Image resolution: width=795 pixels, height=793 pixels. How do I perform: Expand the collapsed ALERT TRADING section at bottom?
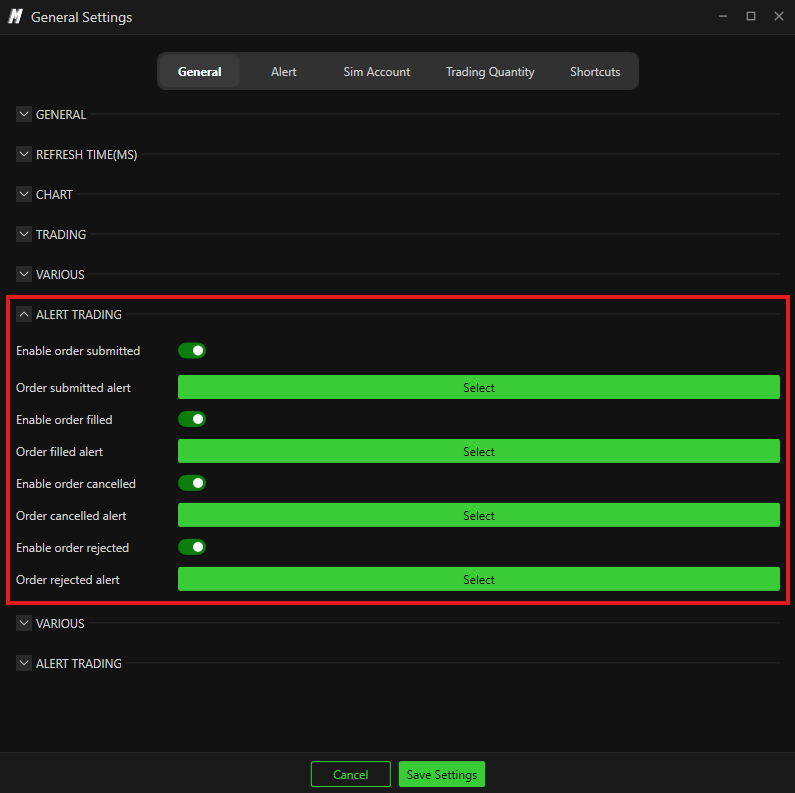pos(24,663)
